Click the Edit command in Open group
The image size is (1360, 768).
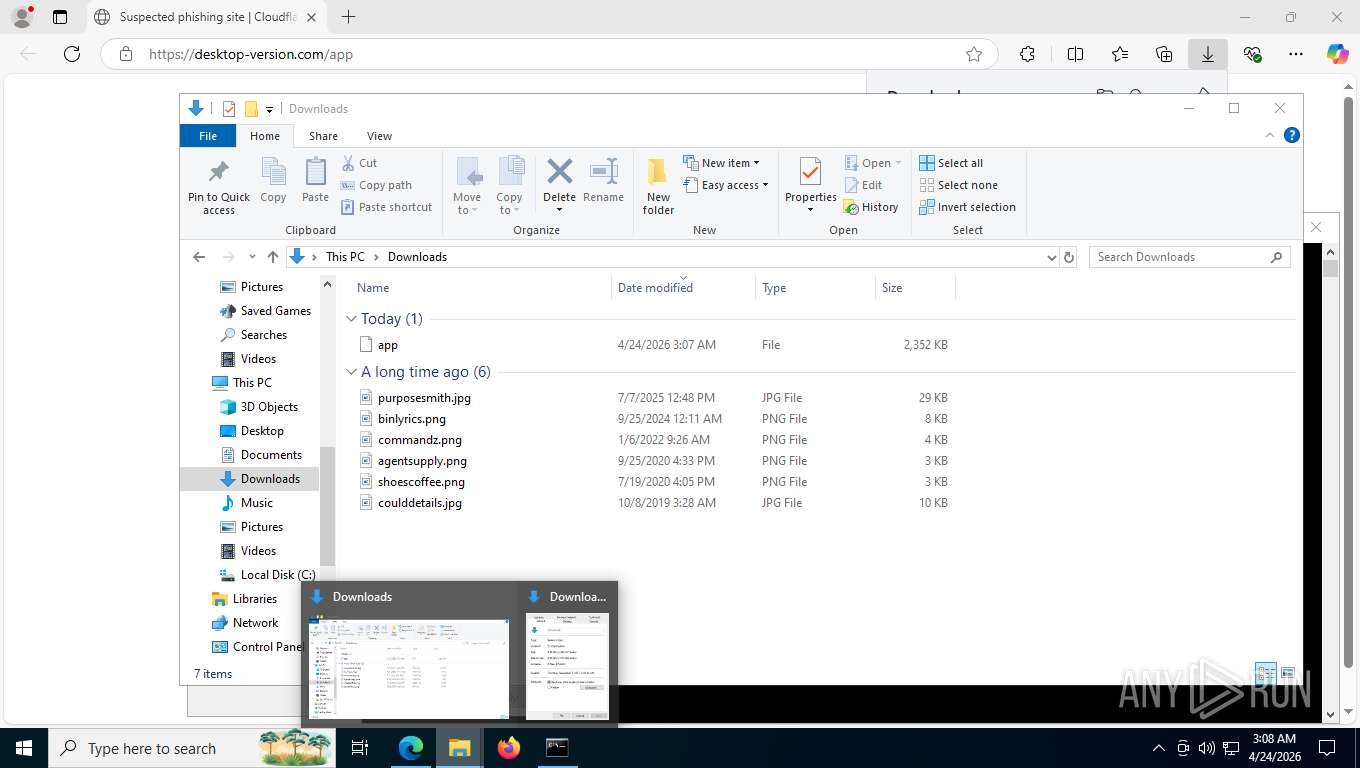tap(863, 185)
